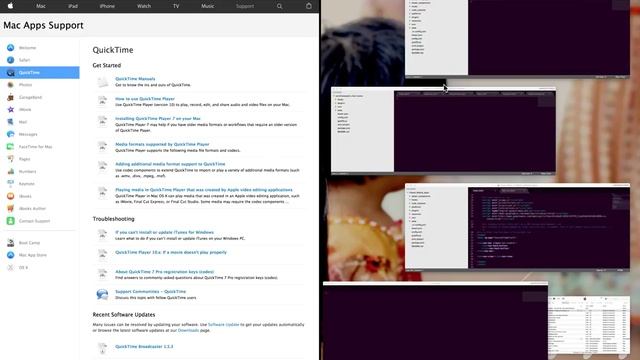This screenshot has width=640, height=360.
Task: Open Adding additional media format support link
Action: point(170,164)
